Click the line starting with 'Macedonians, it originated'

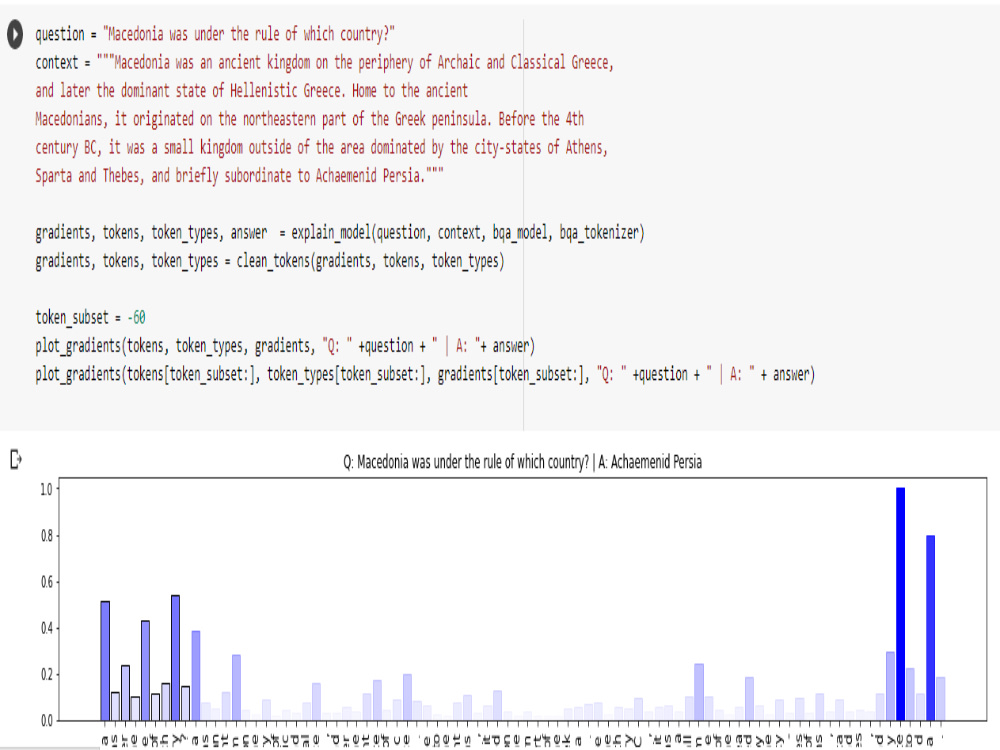coord(309,119)
